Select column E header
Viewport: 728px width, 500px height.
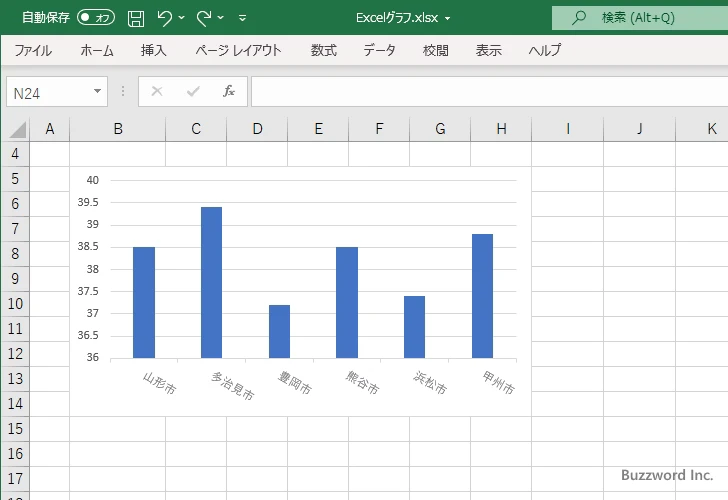pyautogui.click(x=318, y=129)
